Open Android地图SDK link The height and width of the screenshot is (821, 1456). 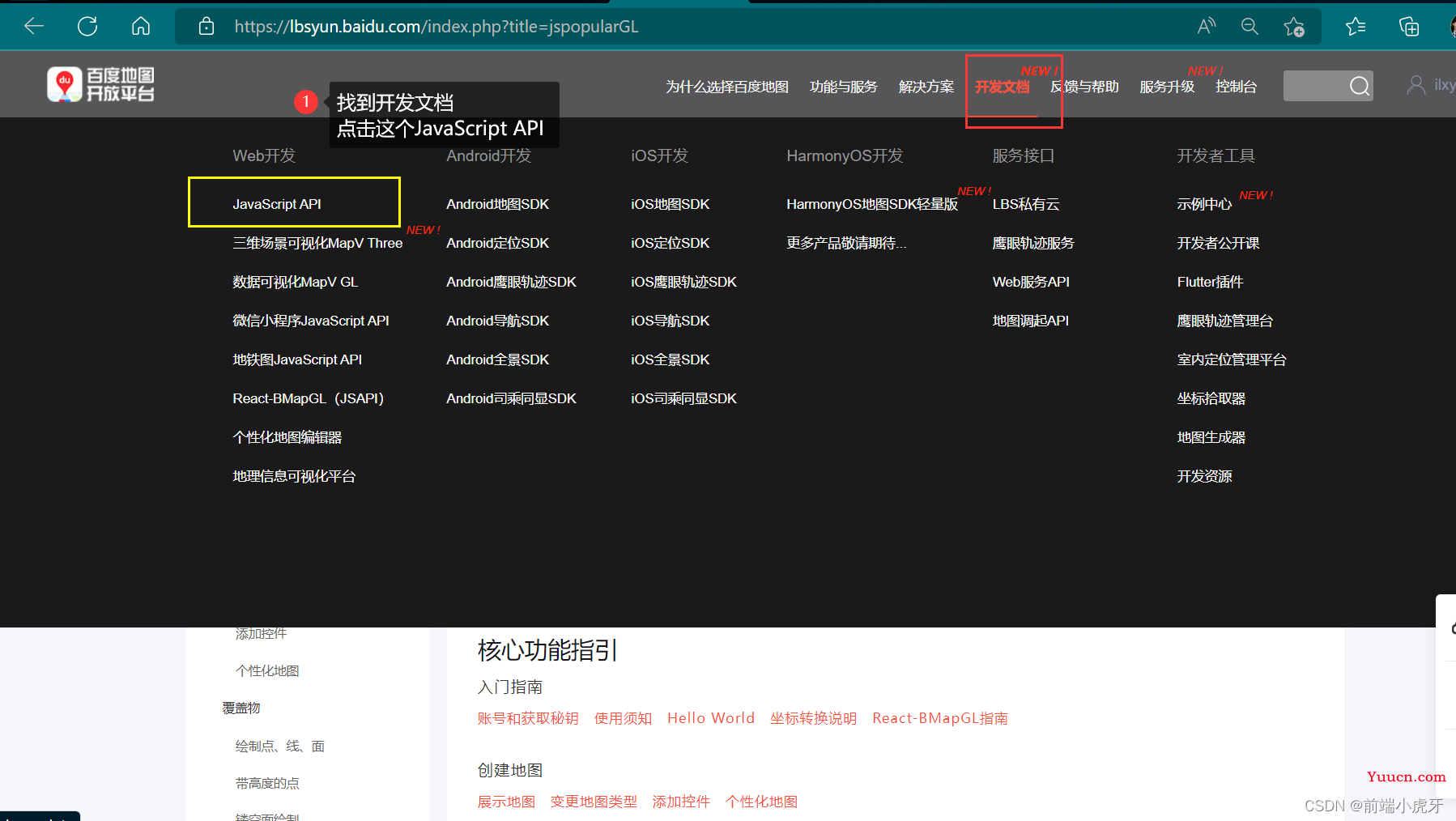[497, 204]
